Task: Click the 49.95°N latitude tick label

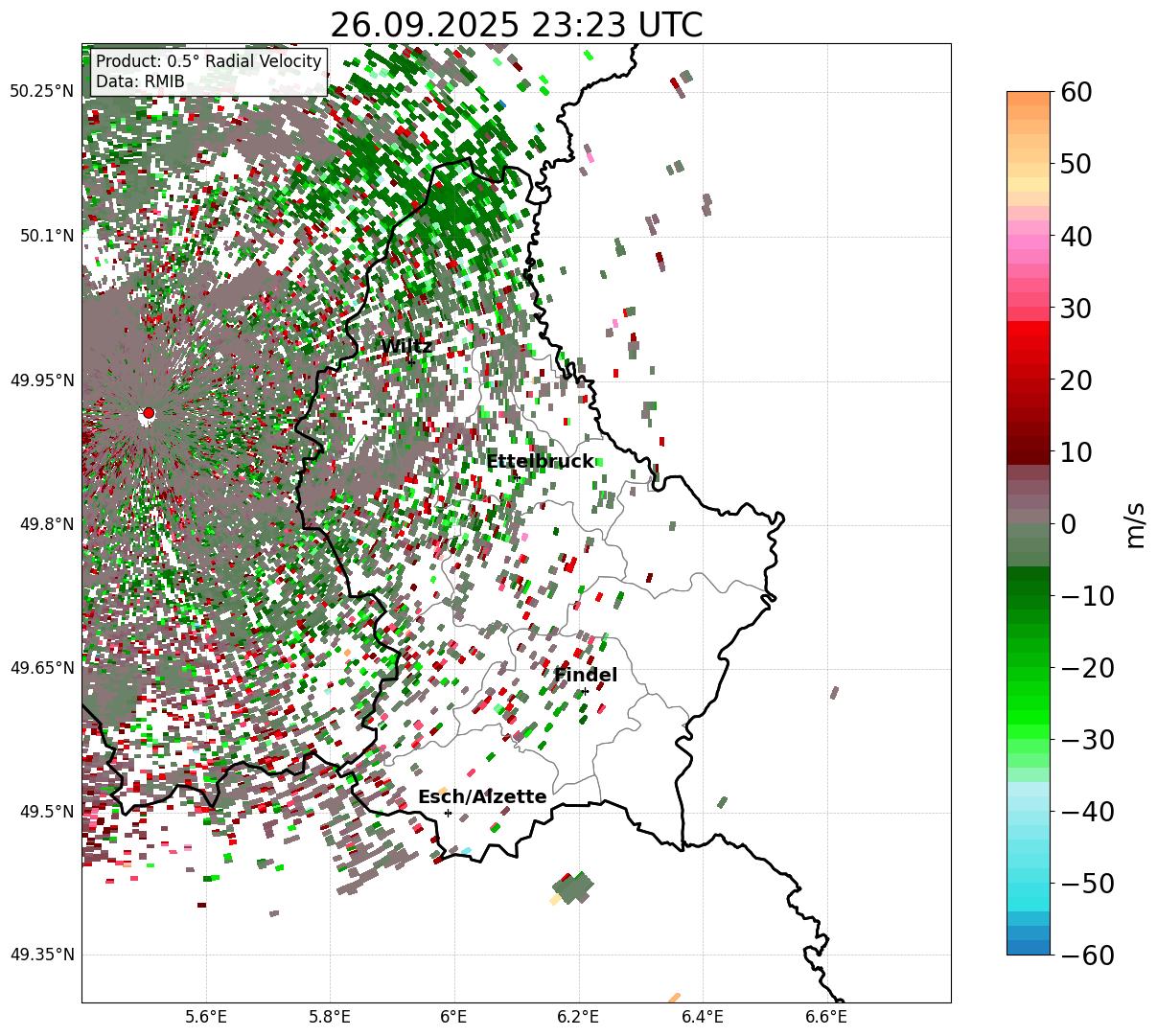Action: point(41,380)
